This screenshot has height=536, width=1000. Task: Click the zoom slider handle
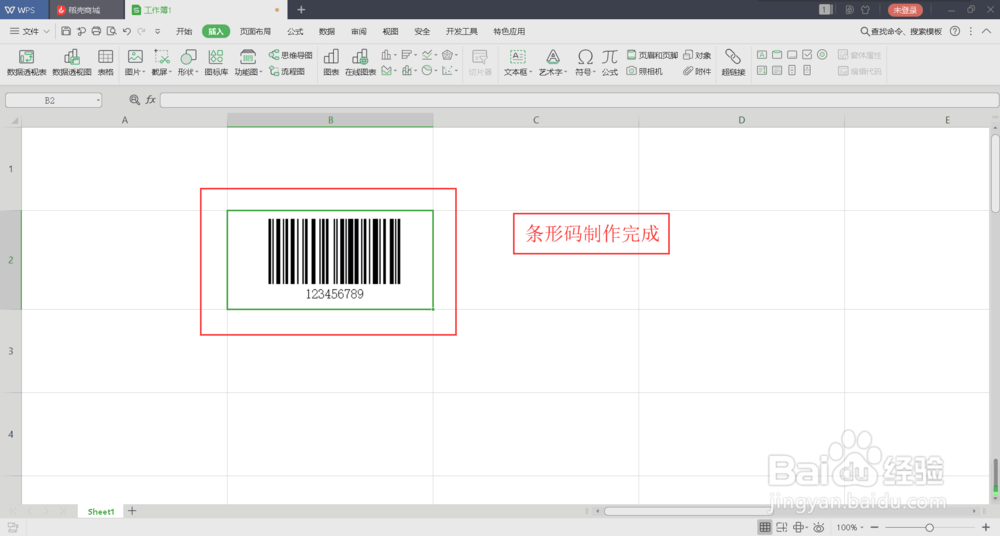tap(929, 527)
